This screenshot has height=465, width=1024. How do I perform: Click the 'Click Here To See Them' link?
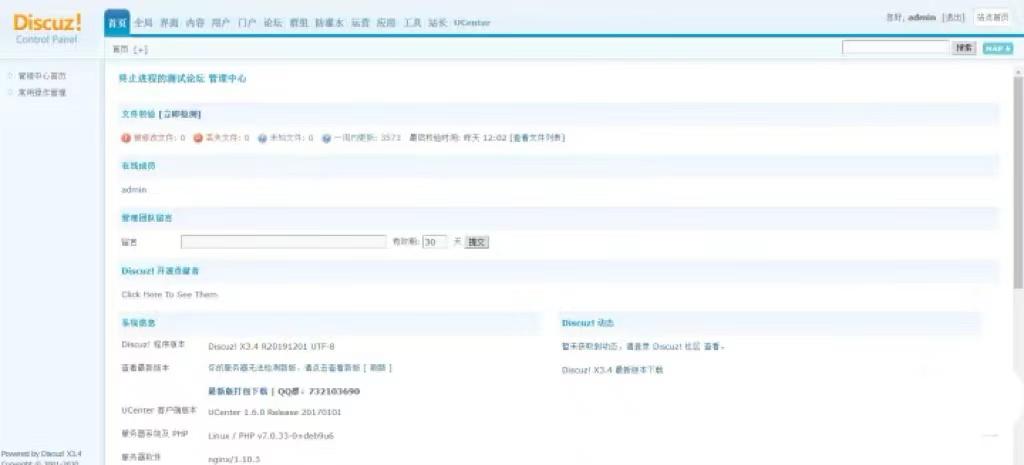pos(169,295)
